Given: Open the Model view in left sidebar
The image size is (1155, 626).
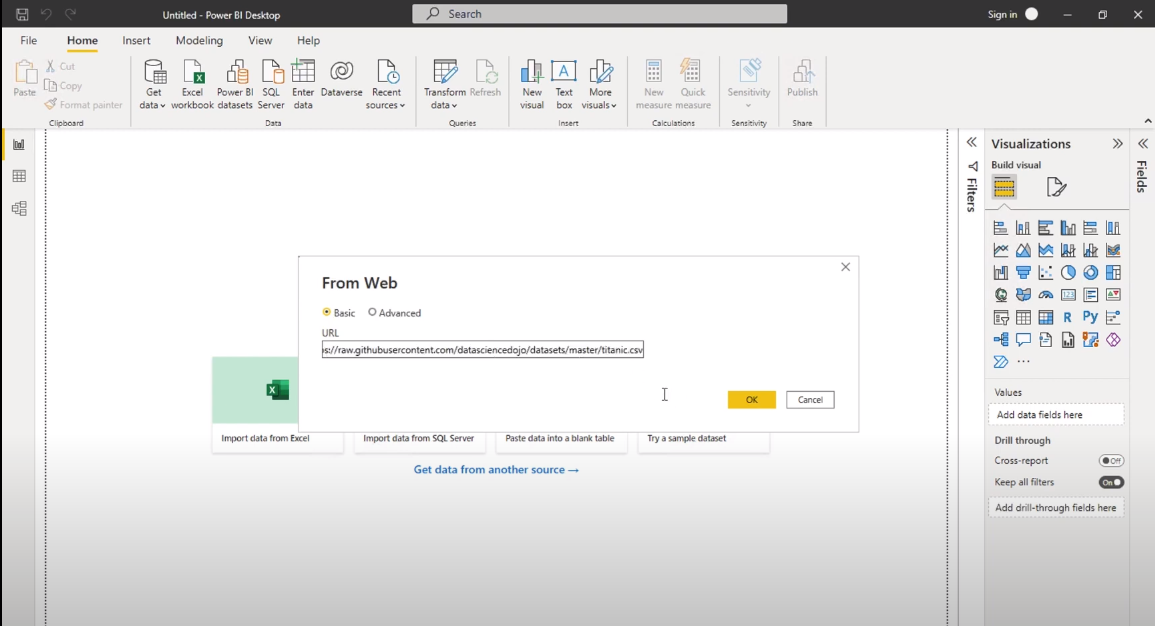Looking at the screenshot, I should point(19,208).
